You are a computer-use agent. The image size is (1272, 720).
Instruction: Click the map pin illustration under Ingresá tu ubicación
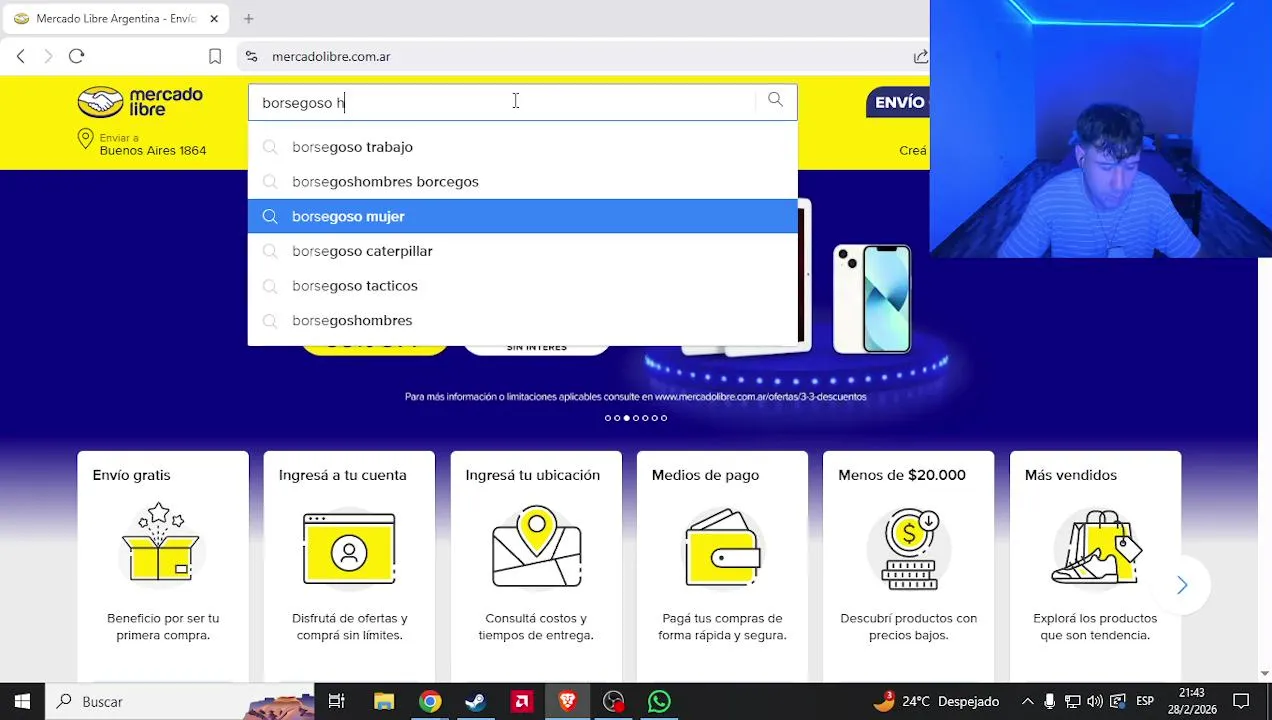coord(536,546)
